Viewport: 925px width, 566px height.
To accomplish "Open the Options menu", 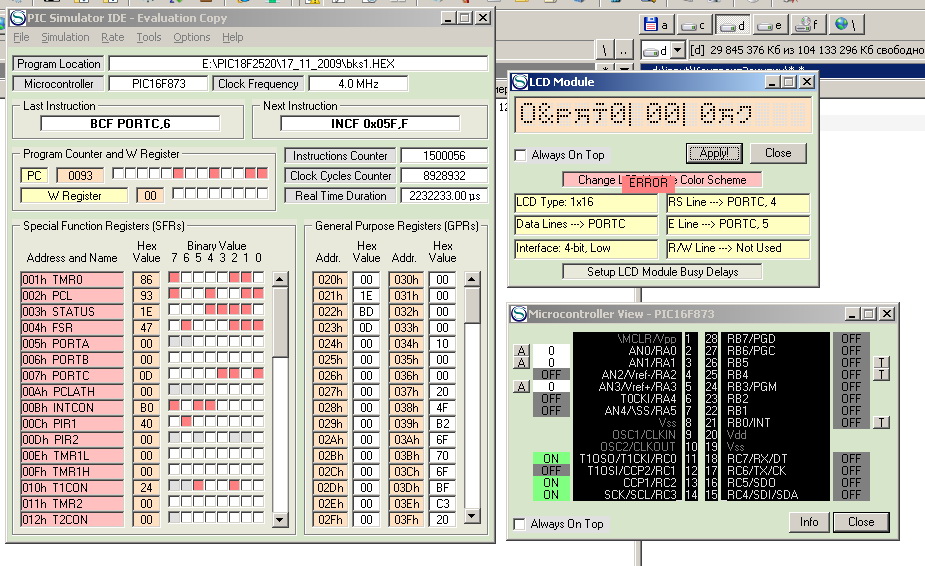I will 192,37.
